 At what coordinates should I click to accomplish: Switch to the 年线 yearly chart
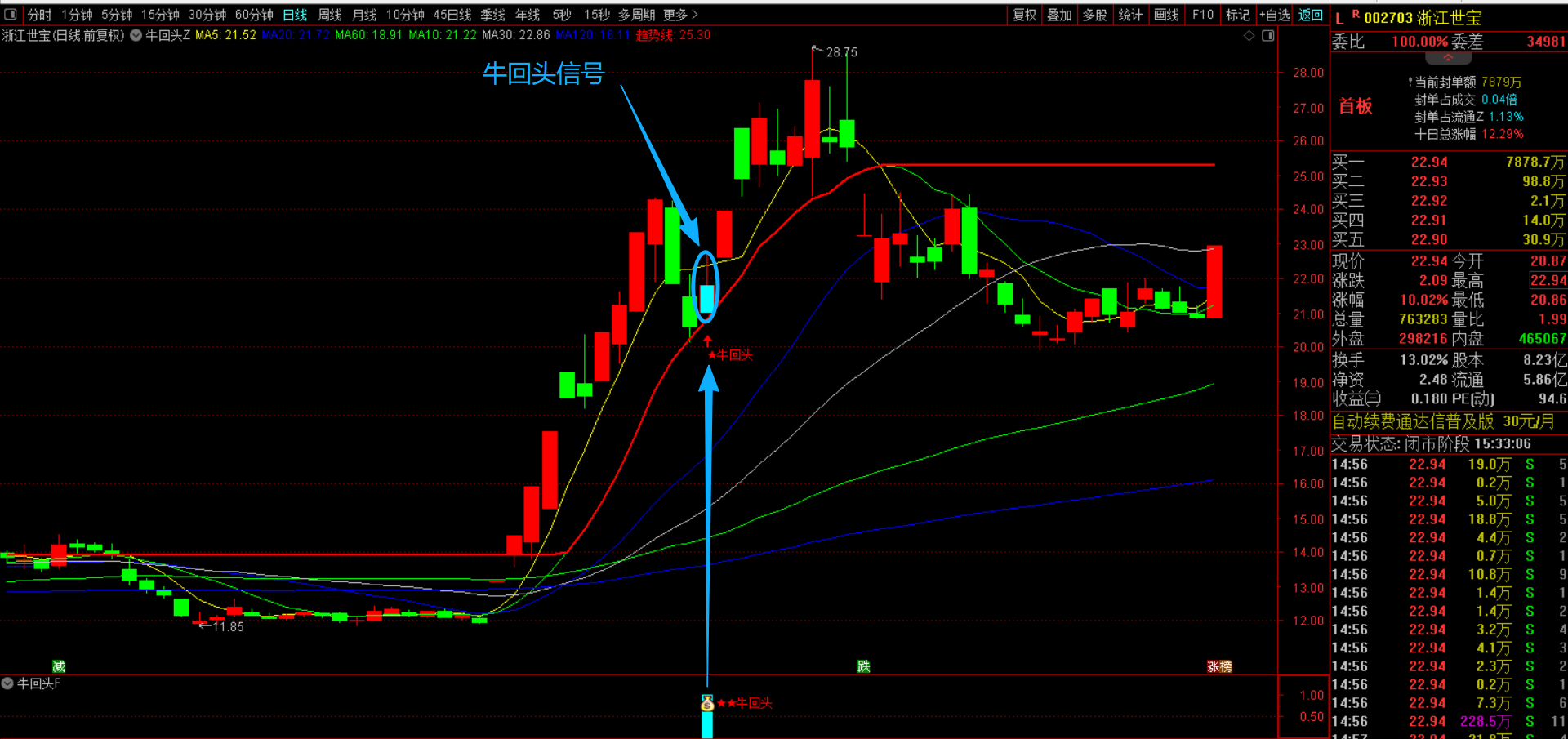tap(528, 15)
